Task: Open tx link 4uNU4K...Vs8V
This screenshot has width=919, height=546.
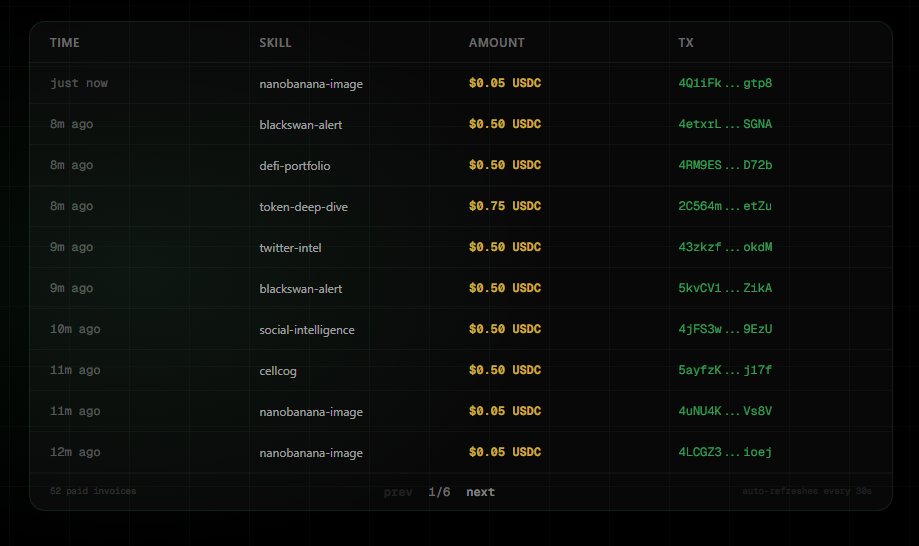Action: (725, 411)
